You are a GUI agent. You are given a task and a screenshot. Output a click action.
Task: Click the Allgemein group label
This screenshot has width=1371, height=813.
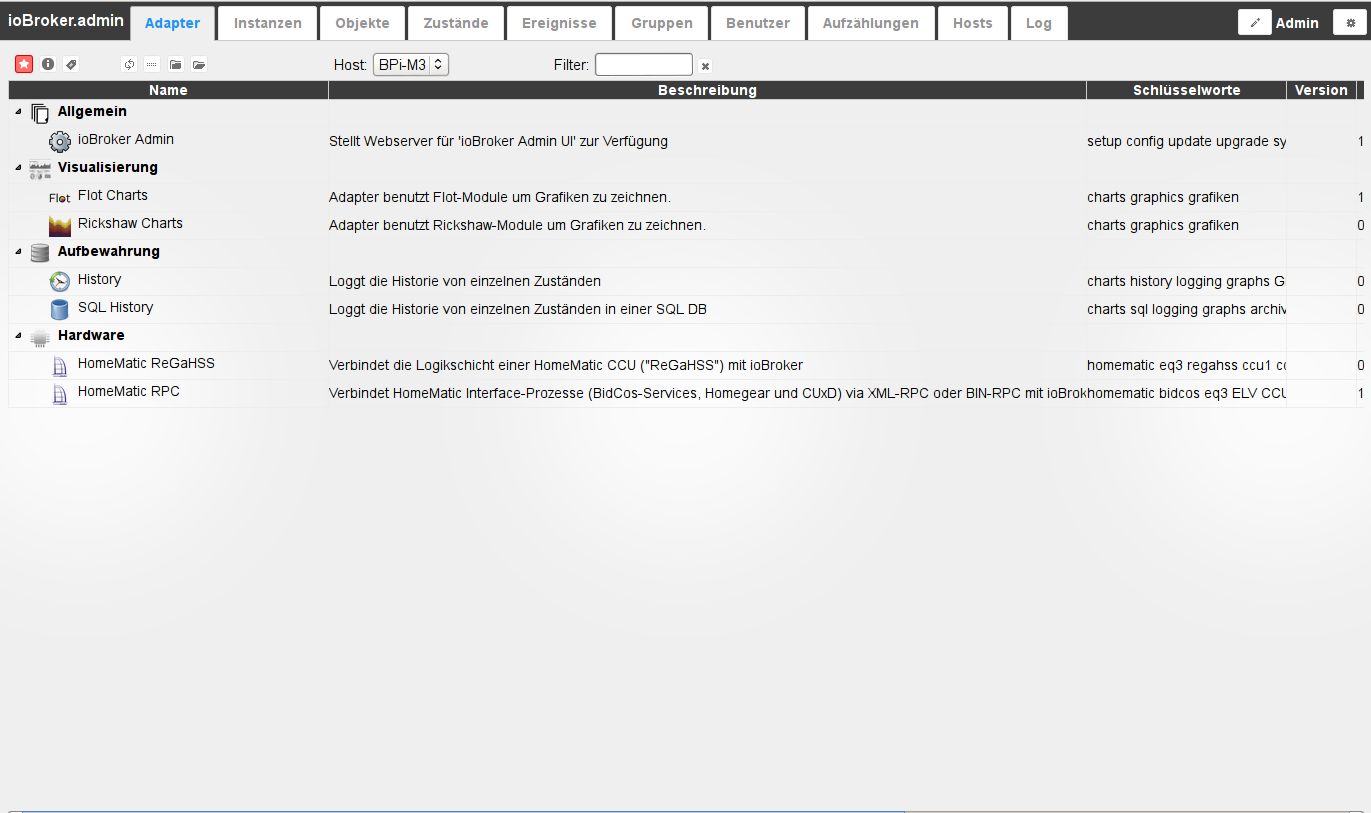click(x=92, y=111)
